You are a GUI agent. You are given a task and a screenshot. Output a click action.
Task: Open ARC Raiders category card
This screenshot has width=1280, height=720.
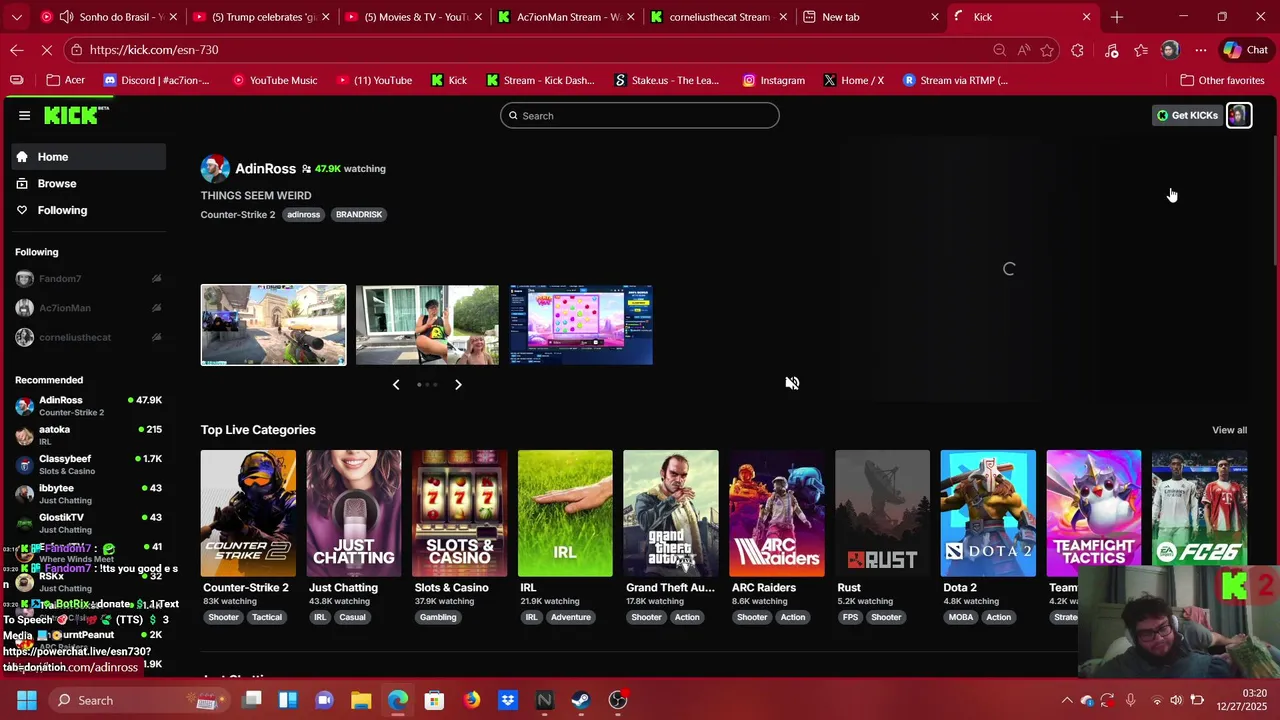(x=777, y=513)
